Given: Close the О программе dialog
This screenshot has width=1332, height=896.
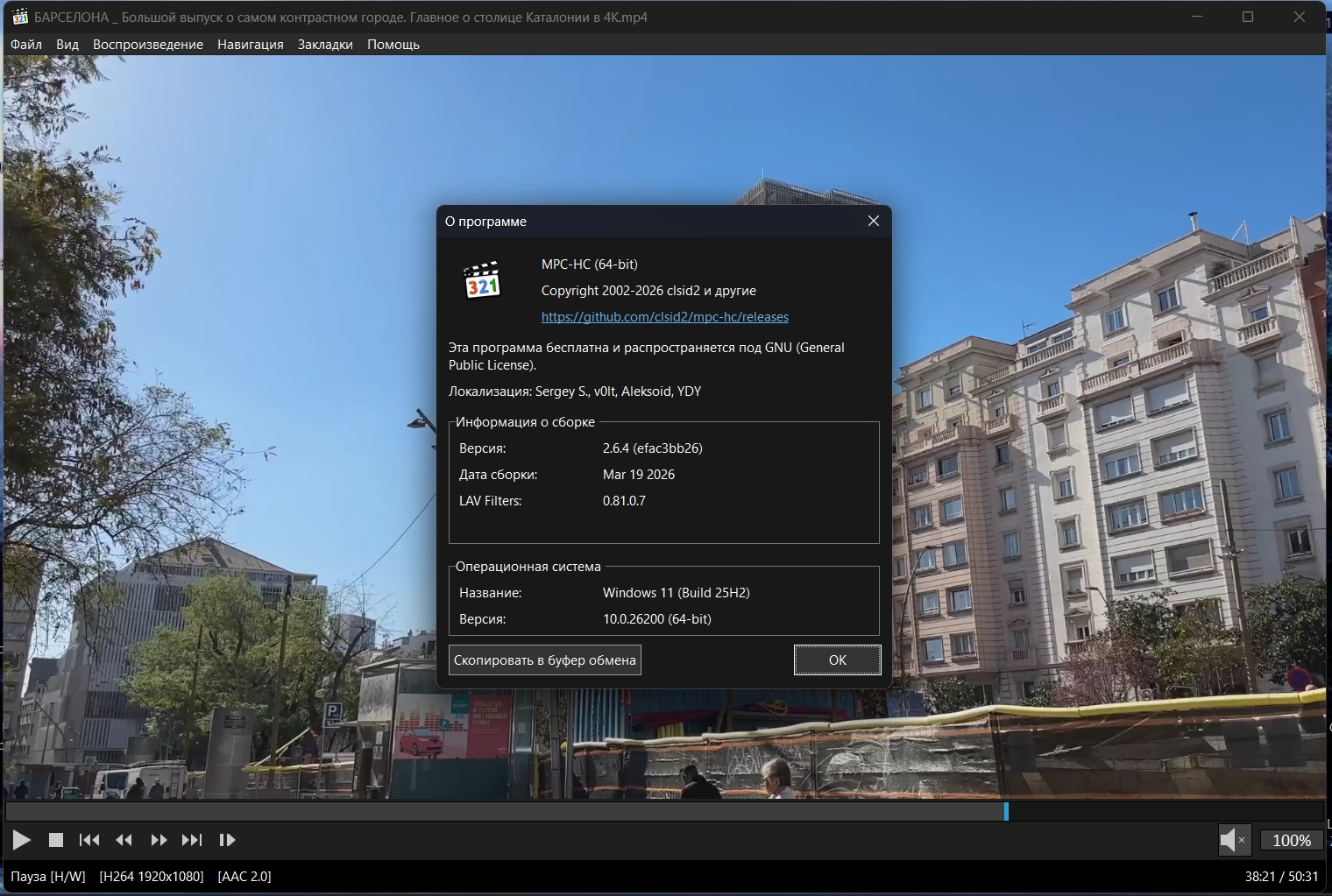Looking at the screenshot, I should click(x=874, y=221).
